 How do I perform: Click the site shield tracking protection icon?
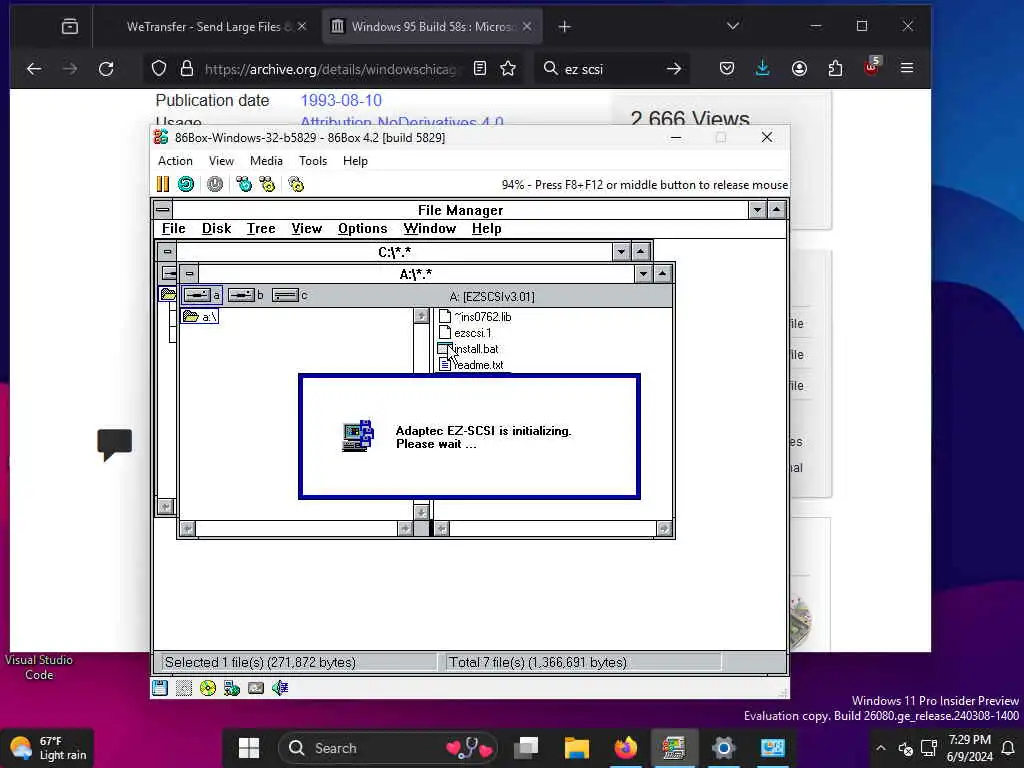pos(159,68)
